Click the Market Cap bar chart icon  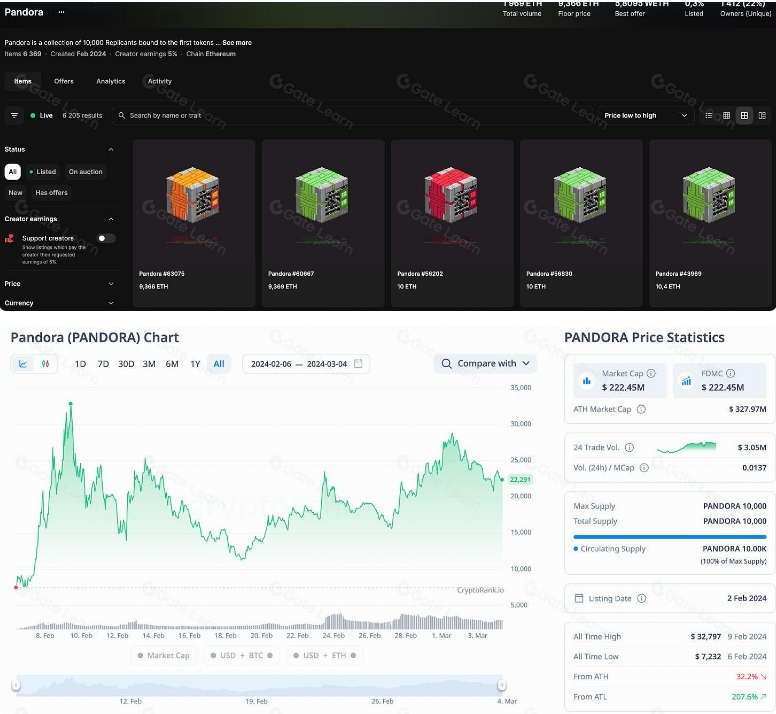click(587, 381)
